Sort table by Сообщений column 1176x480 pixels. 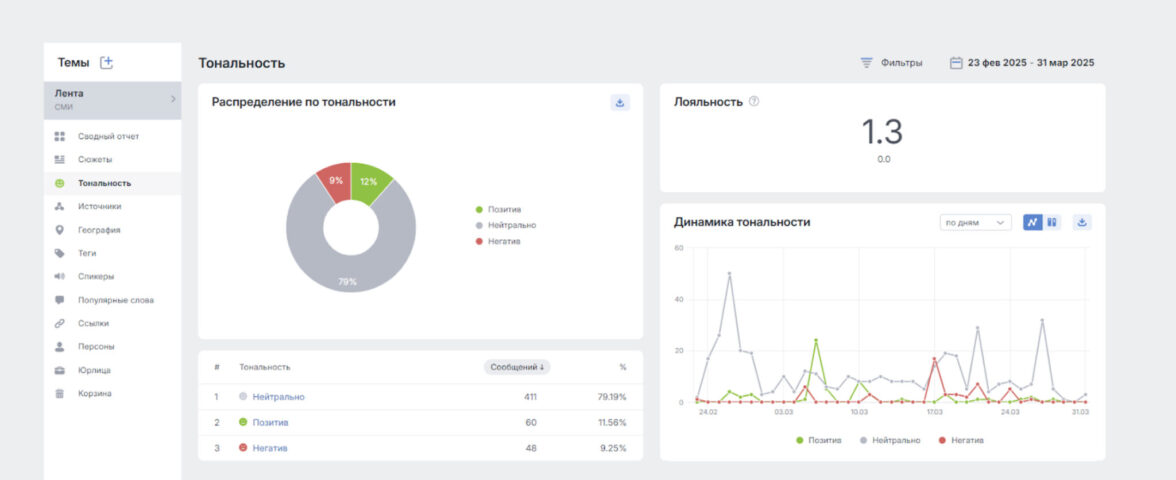coord(517,367)
